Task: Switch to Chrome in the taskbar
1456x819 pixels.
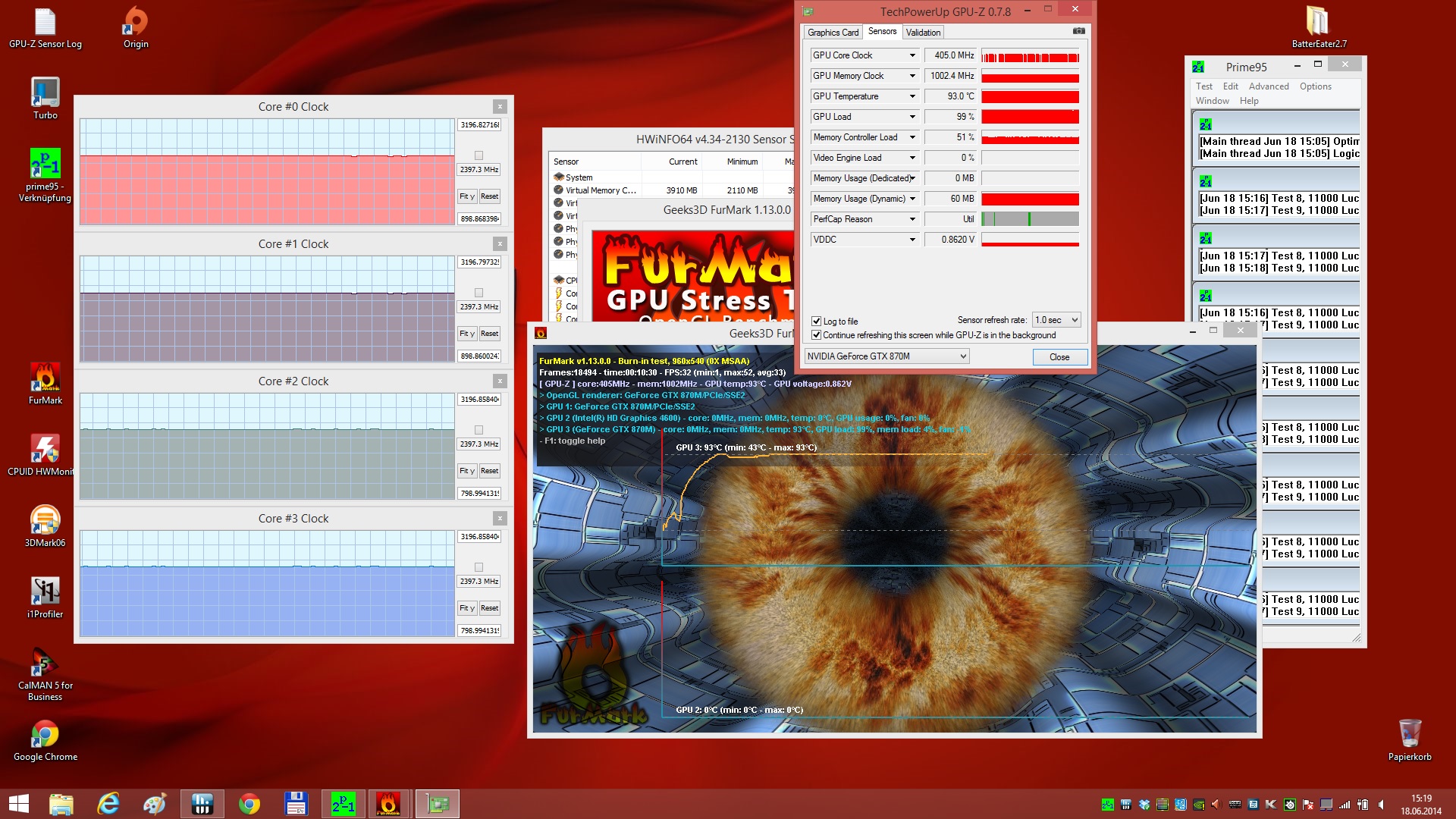Action: pyautogui.click(x=249, y=804)
